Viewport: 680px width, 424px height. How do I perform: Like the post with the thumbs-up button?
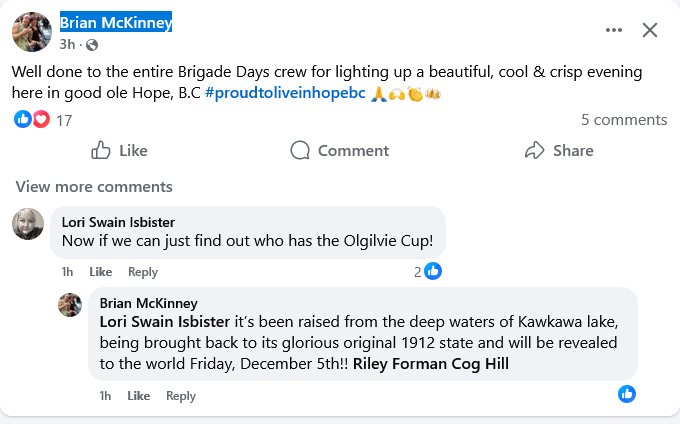pos(119,150)
